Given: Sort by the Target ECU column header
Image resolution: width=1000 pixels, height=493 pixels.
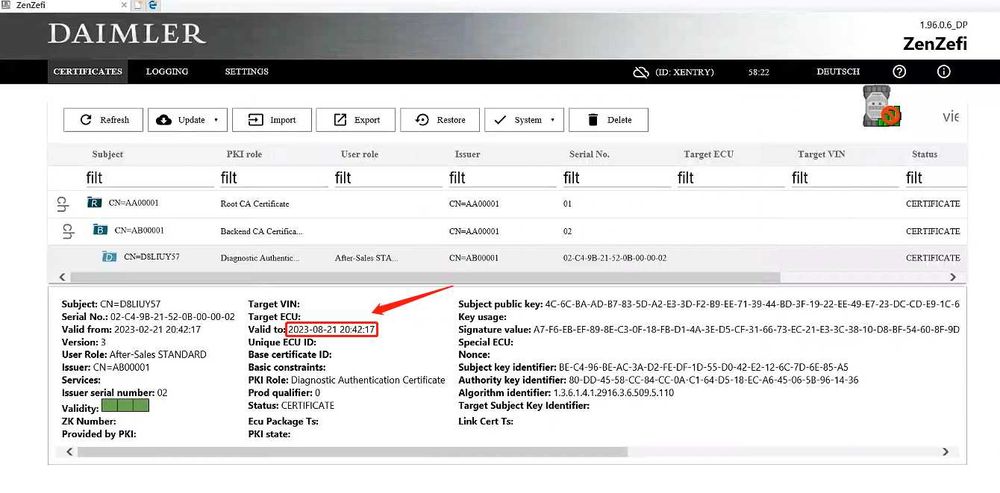Looking at the screenshot, I should (709, 154).
